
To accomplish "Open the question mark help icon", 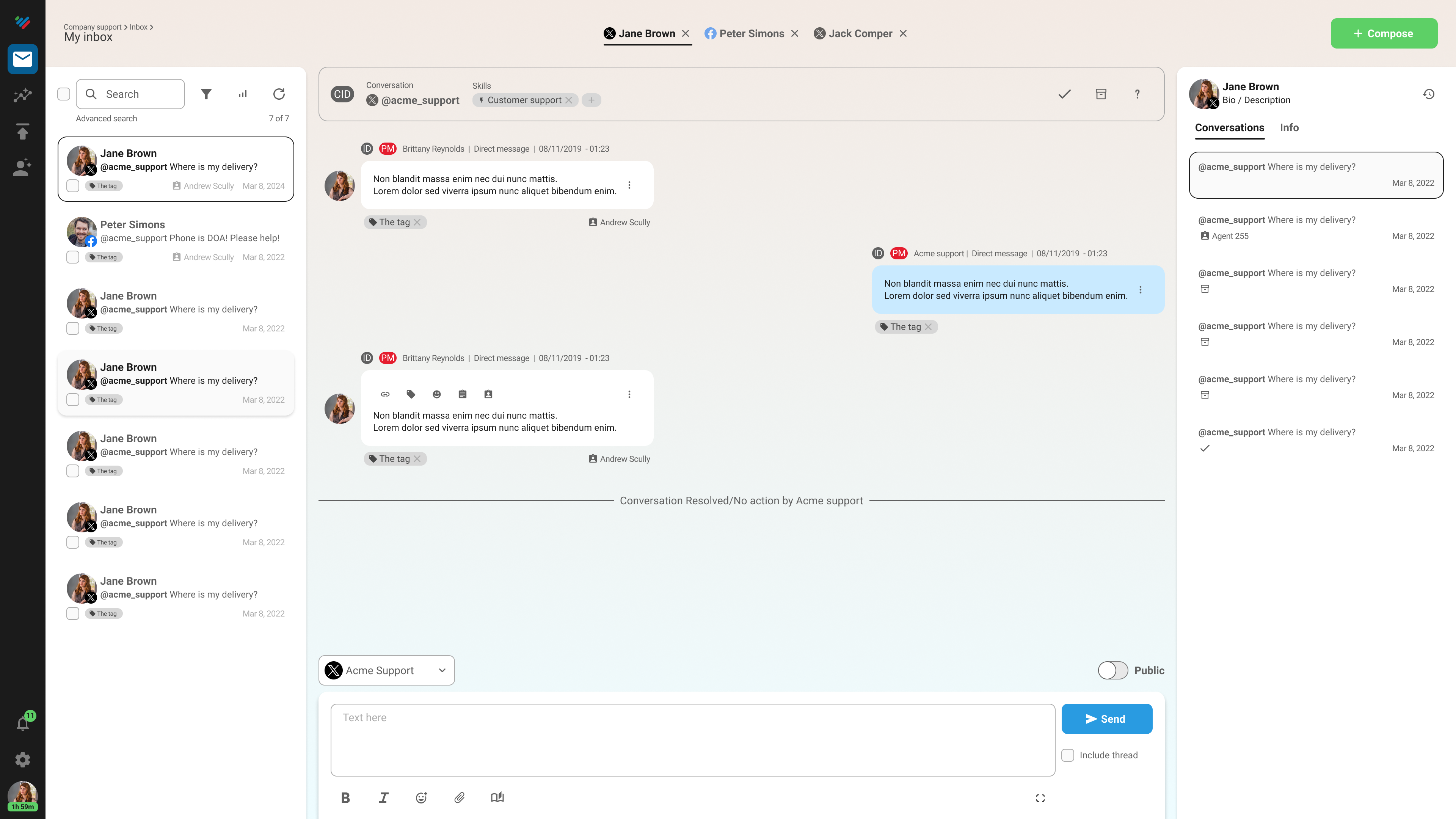I will click(1137, 94).
